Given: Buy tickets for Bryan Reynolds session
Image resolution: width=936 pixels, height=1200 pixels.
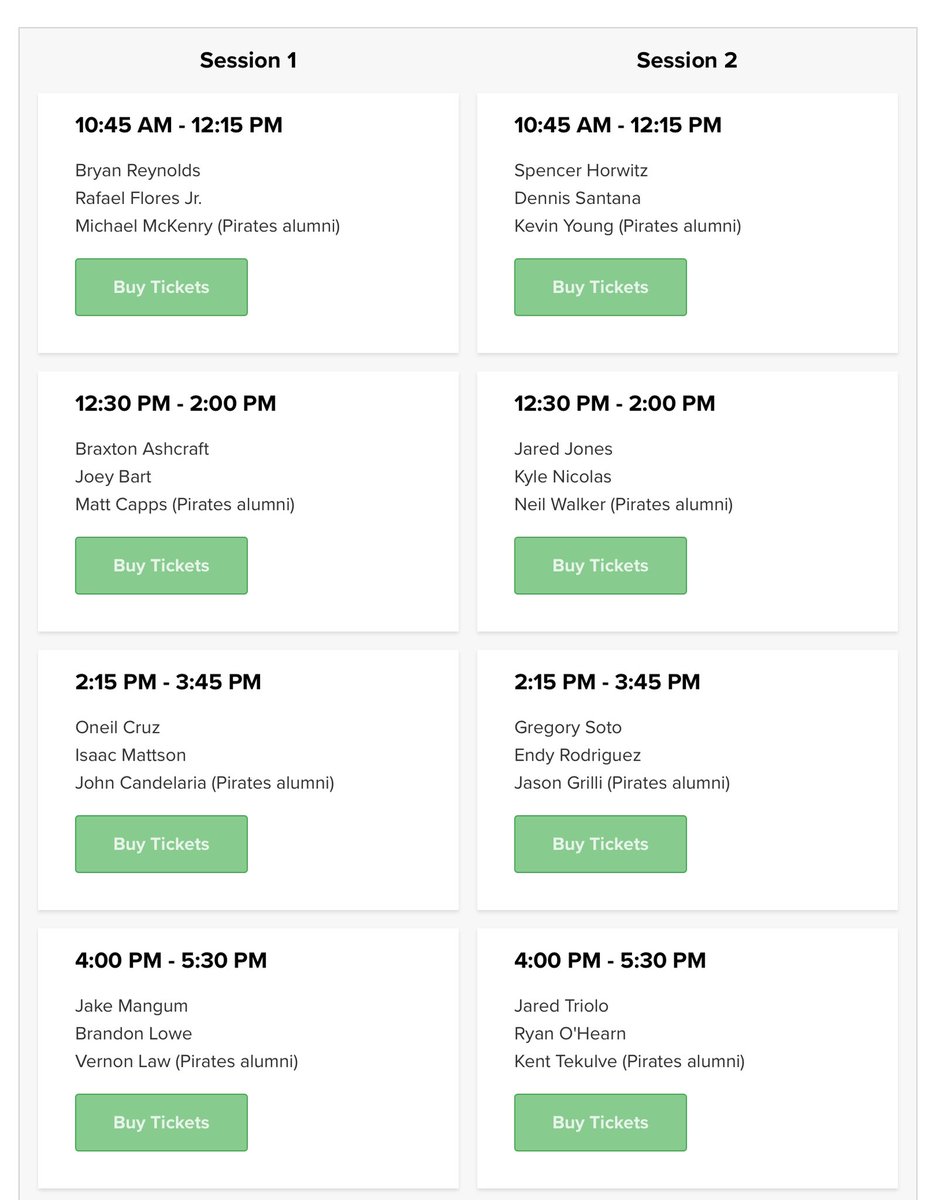Looking at the screenshot, I should [161, 287].
